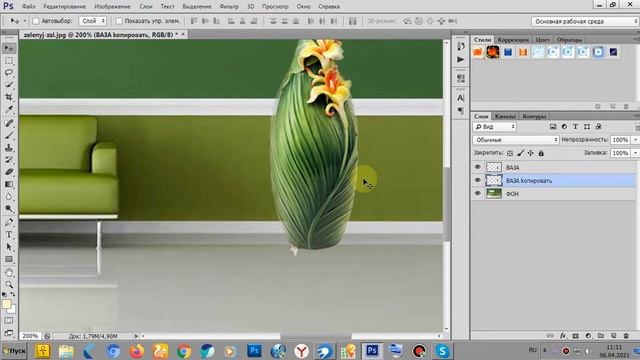640x360 pixels.
Task: Open the Обычные blend mode dropdown
Action: 516,140
